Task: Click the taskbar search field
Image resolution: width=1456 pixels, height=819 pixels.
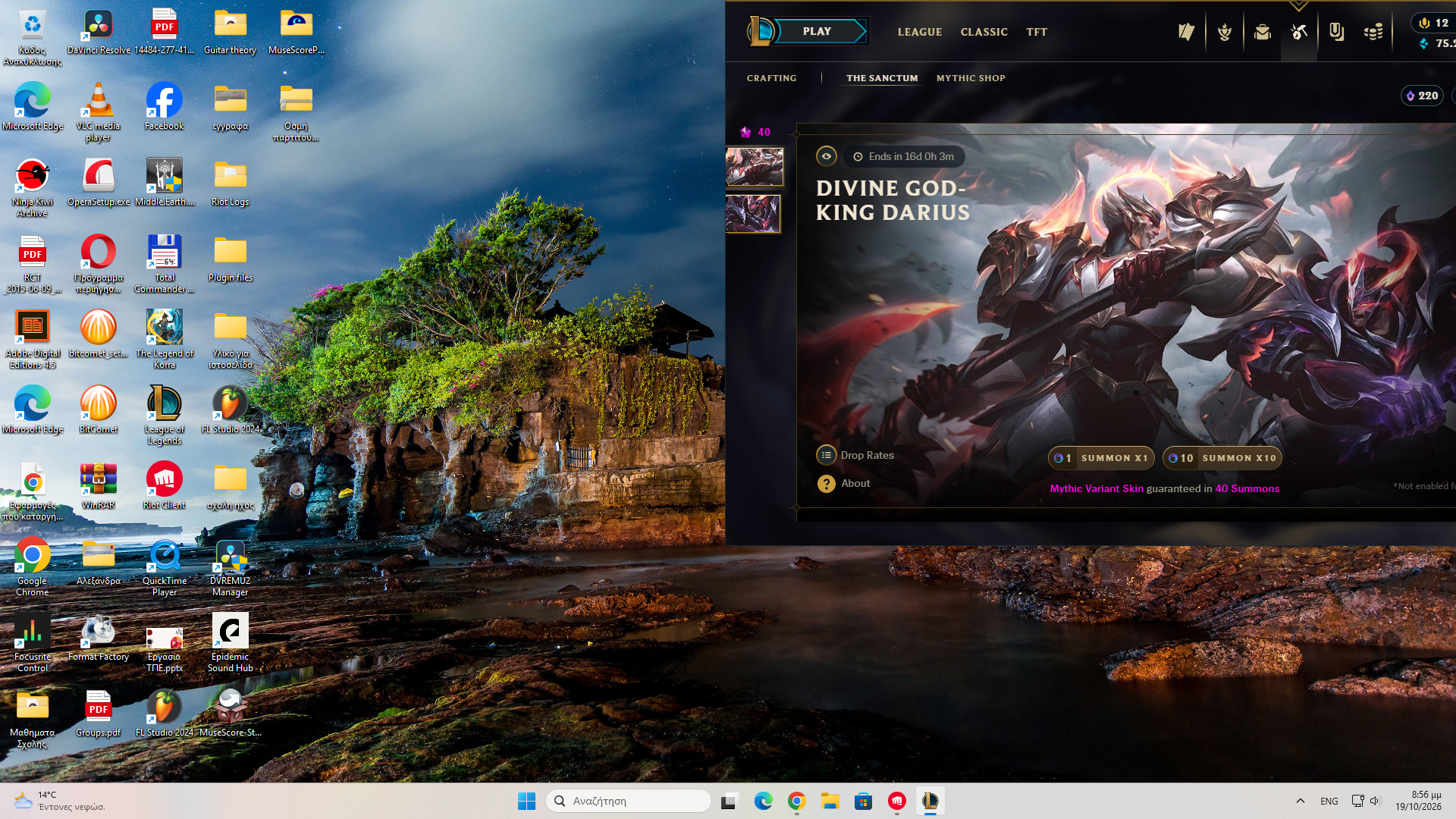Action: point(629,801)
